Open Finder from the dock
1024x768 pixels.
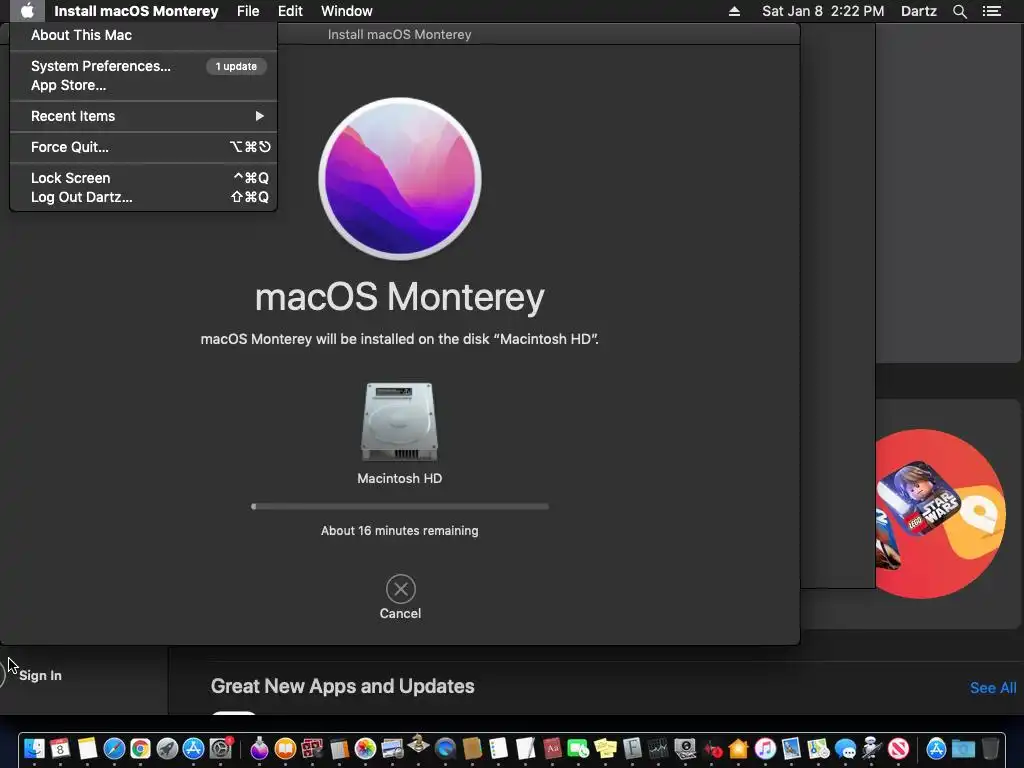pos(33,748)
